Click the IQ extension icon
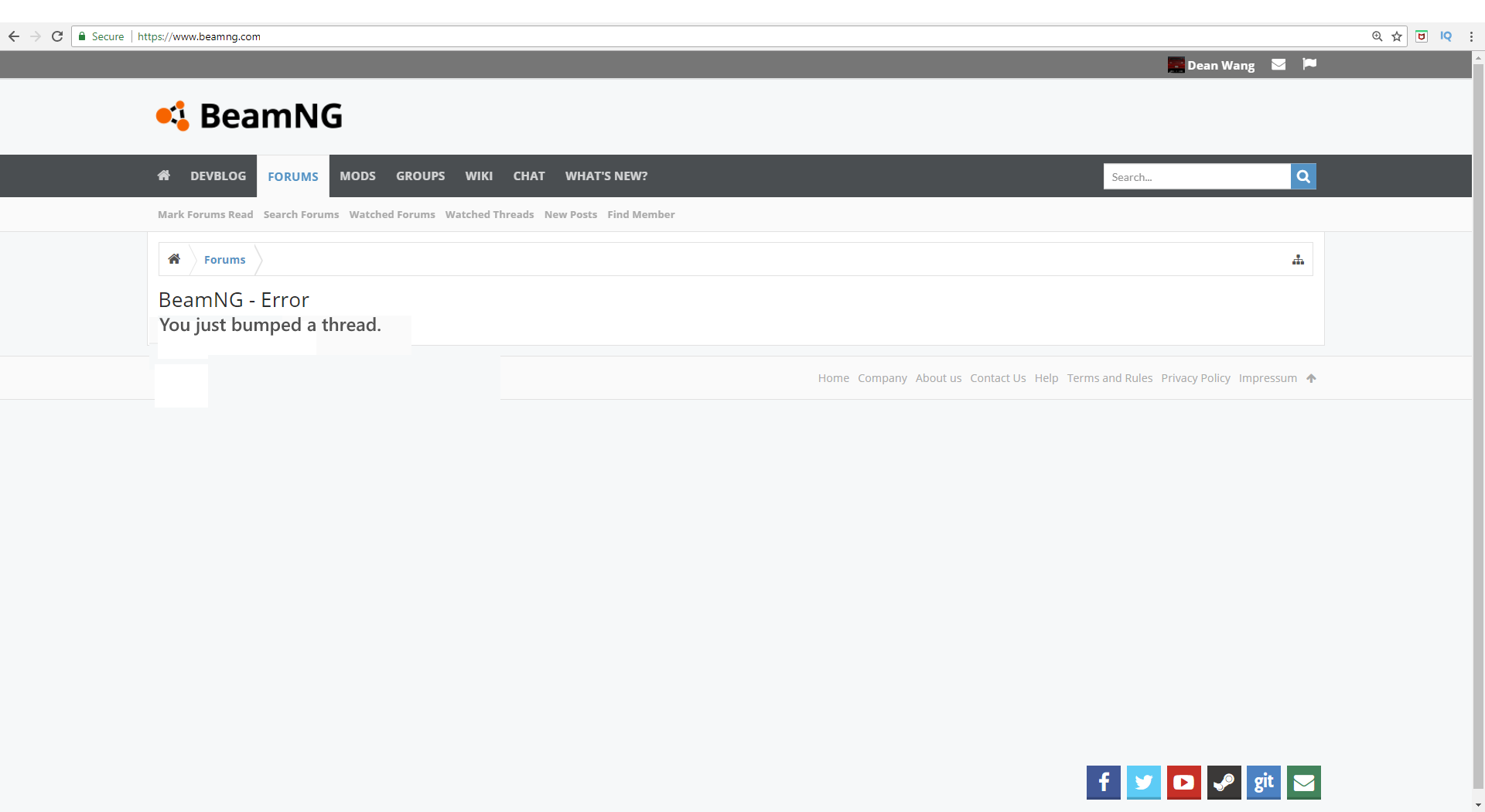 click(1446, 36)
